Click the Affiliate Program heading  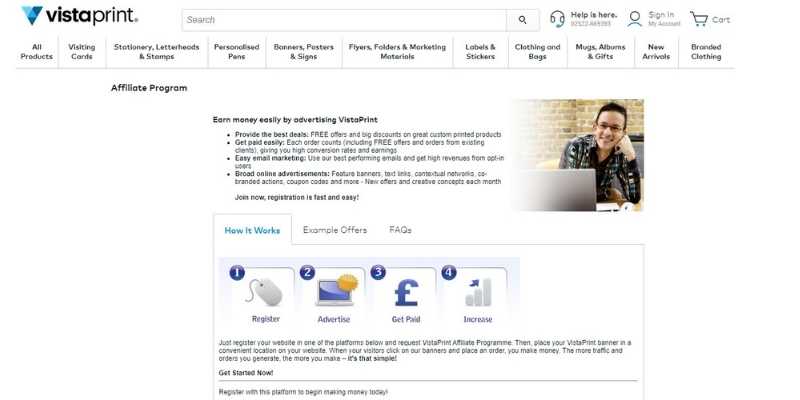point(149,88)
